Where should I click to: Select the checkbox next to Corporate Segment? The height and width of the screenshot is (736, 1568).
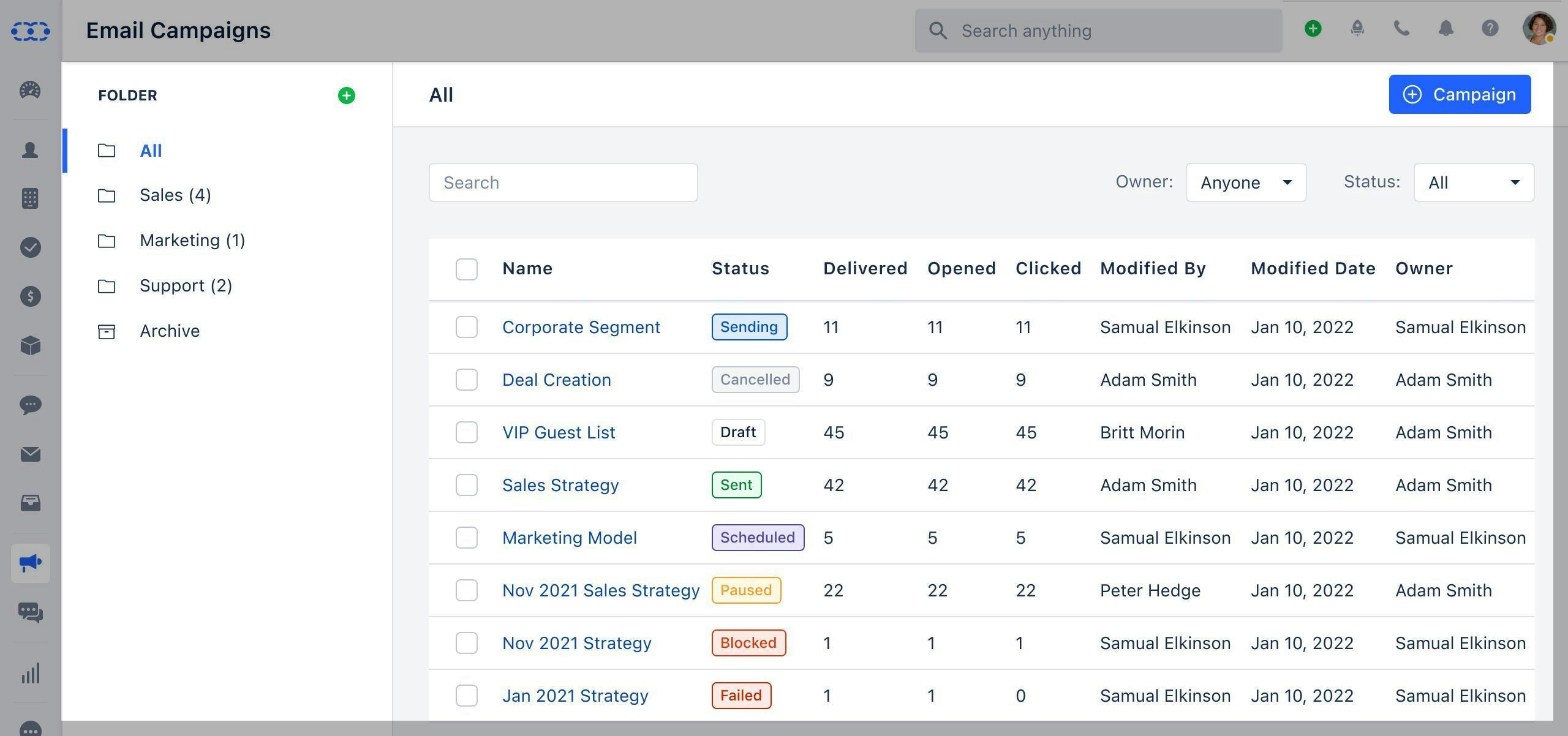pos(466,327)
